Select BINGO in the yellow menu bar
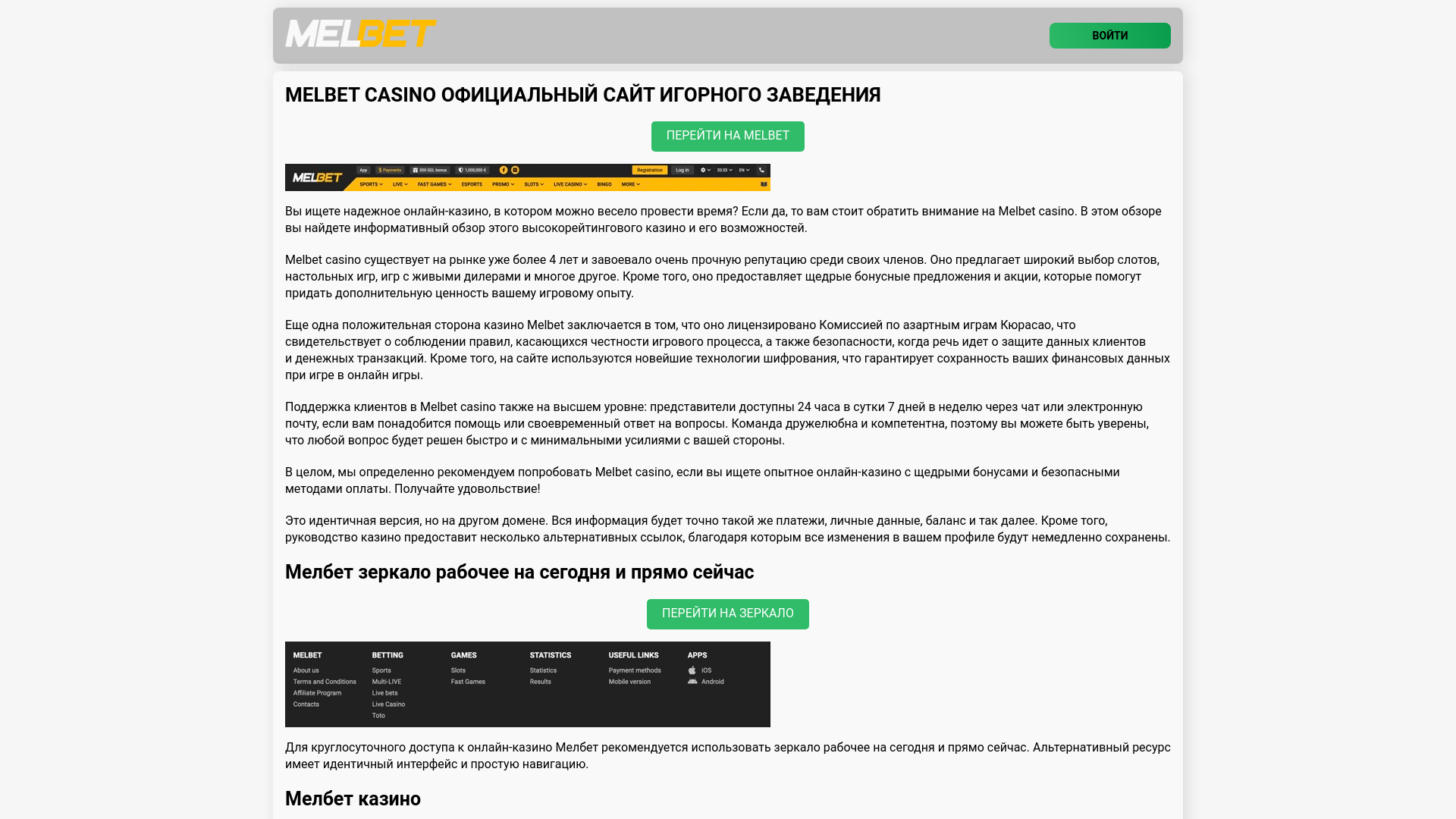1456x819 pixels. pyautogui.click(x=604, y=184)
